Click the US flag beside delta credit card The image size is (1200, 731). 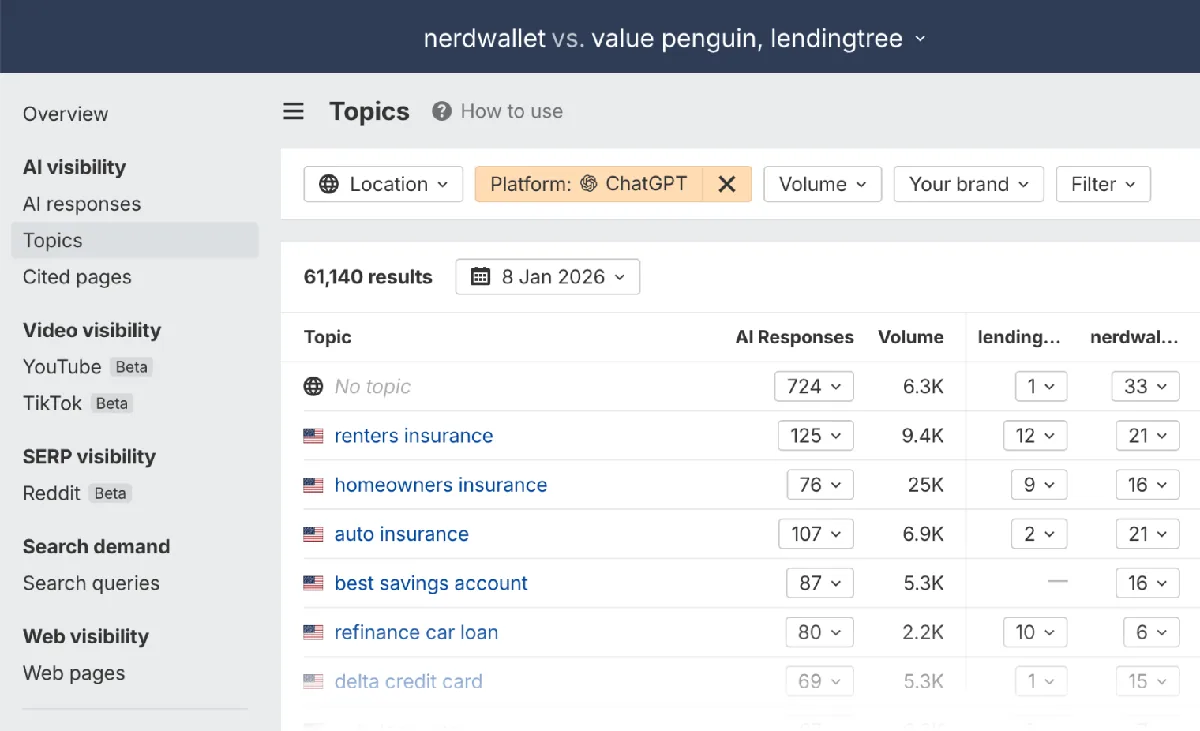click(x=314, y=681)
